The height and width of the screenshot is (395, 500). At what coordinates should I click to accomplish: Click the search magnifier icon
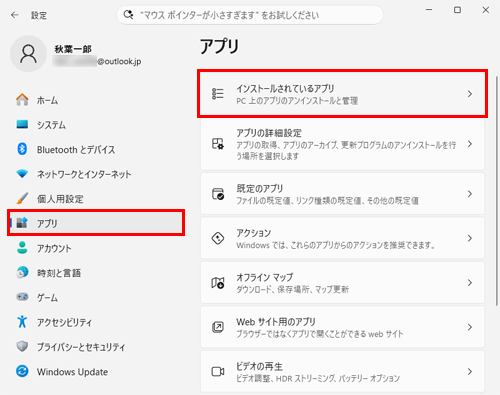point(128,15)
